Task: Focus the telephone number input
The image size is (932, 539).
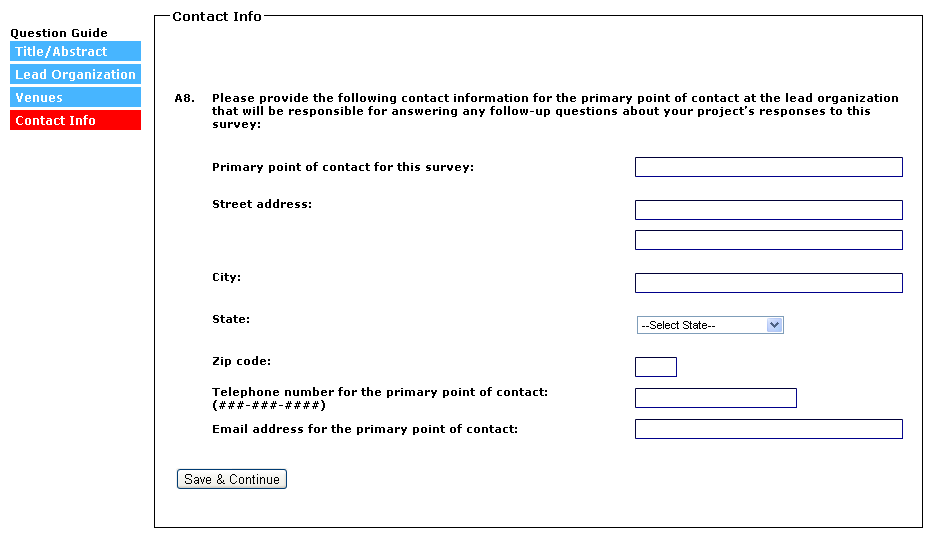Action: tap(715, 398)
